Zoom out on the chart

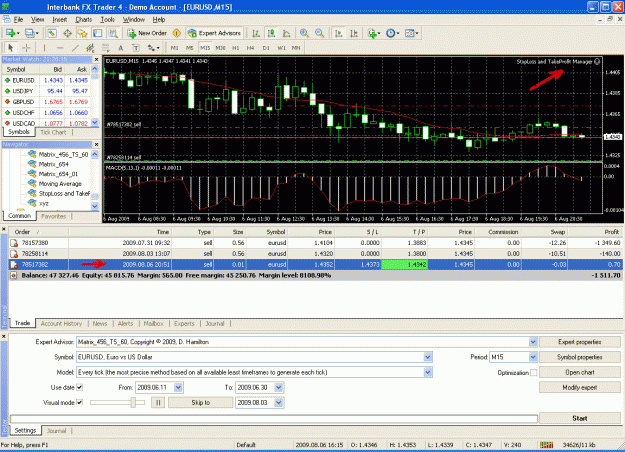[x=319, y=33]
